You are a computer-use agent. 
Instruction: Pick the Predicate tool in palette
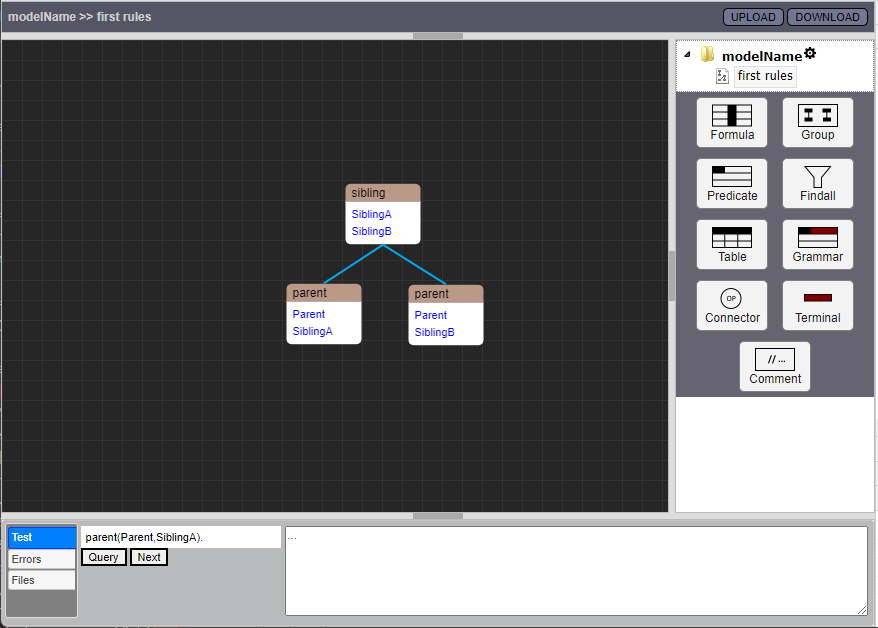[732, 183]
